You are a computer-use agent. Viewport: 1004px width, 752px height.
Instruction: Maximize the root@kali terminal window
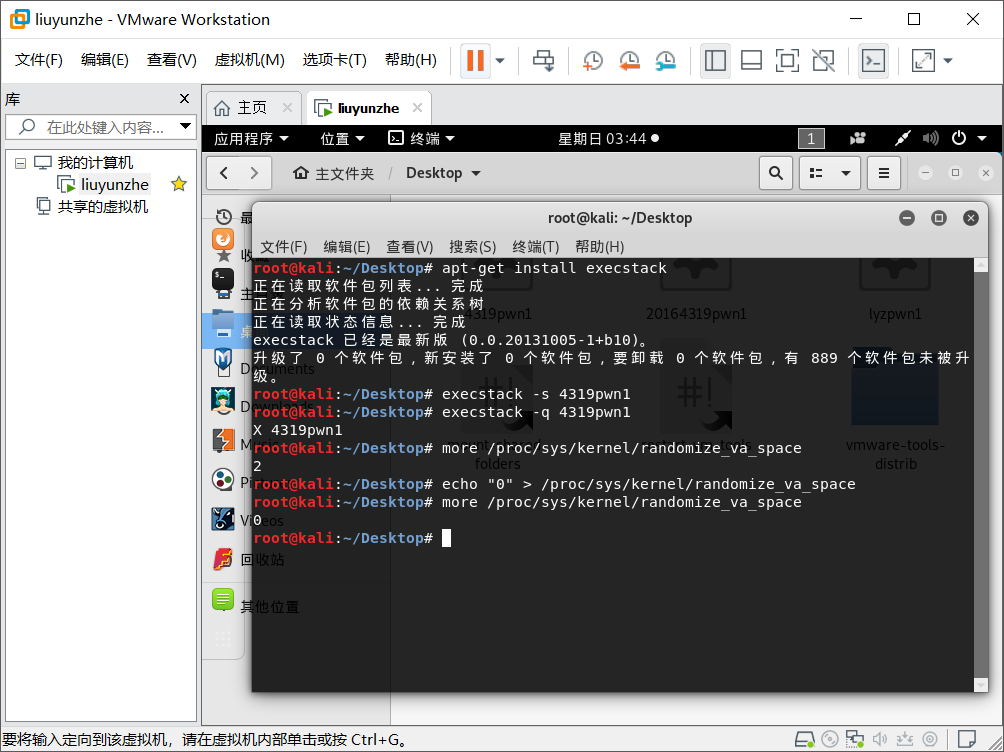[x=939, y=218]
